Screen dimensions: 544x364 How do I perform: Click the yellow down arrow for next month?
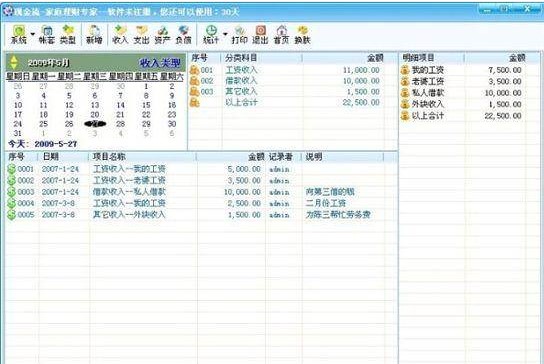coord(14,66)
